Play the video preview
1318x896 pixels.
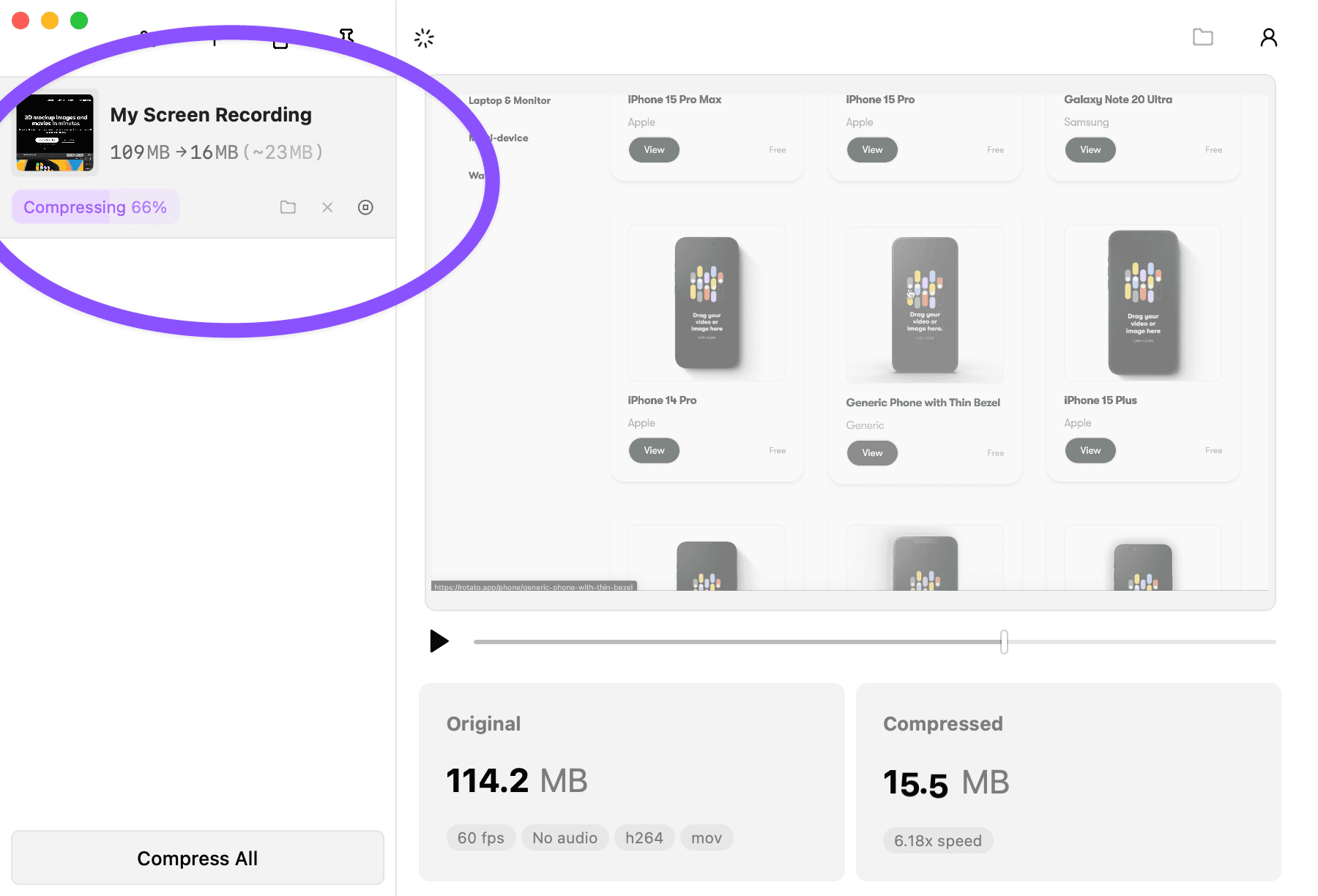tap(439, 641)
